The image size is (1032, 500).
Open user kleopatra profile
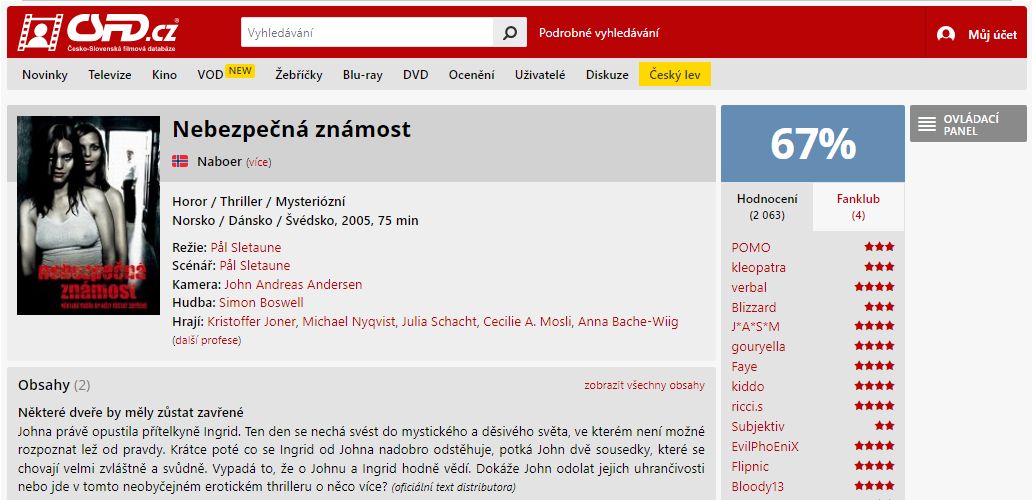[x=758, y=267]
